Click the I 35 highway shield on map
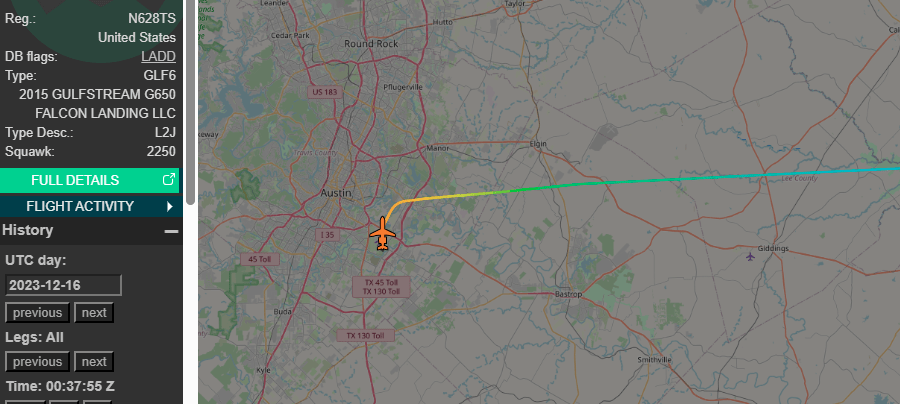The image size is (900, 404). (x=328, y=235)
